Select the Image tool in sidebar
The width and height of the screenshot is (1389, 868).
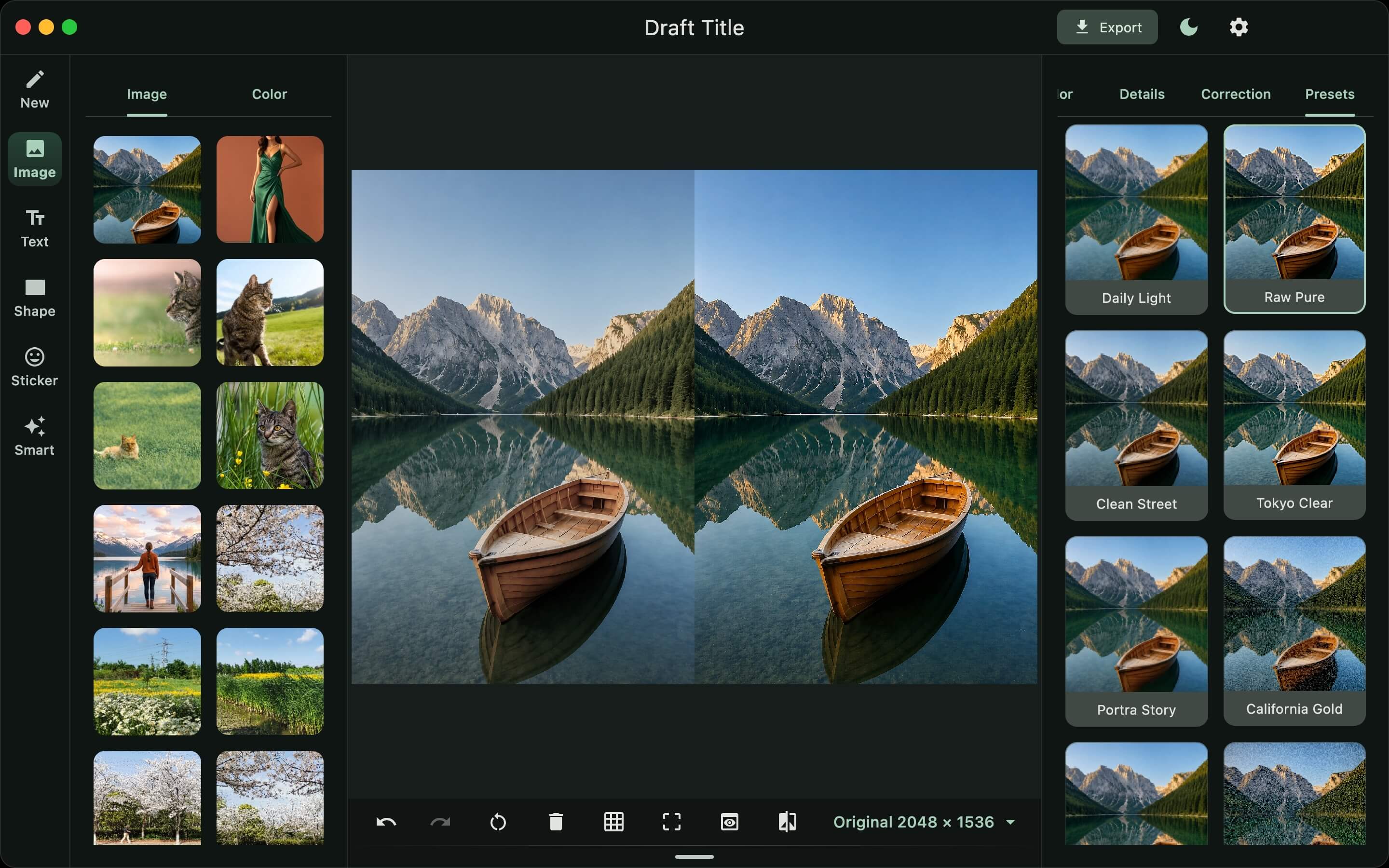34,159
